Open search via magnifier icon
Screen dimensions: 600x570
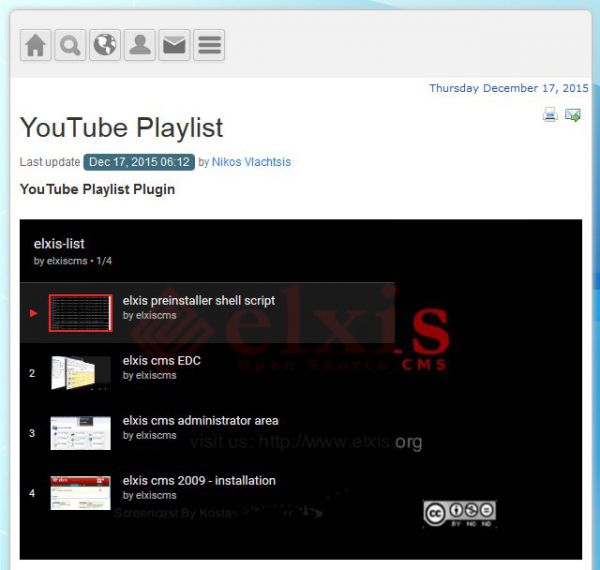click(x=70, y=45)
